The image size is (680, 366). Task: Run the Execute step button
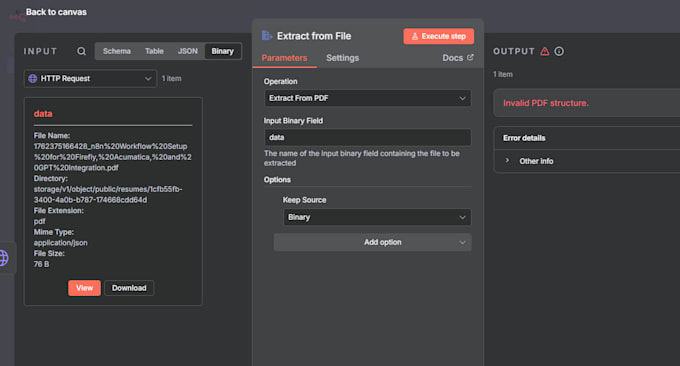click(x=438, y=36)
